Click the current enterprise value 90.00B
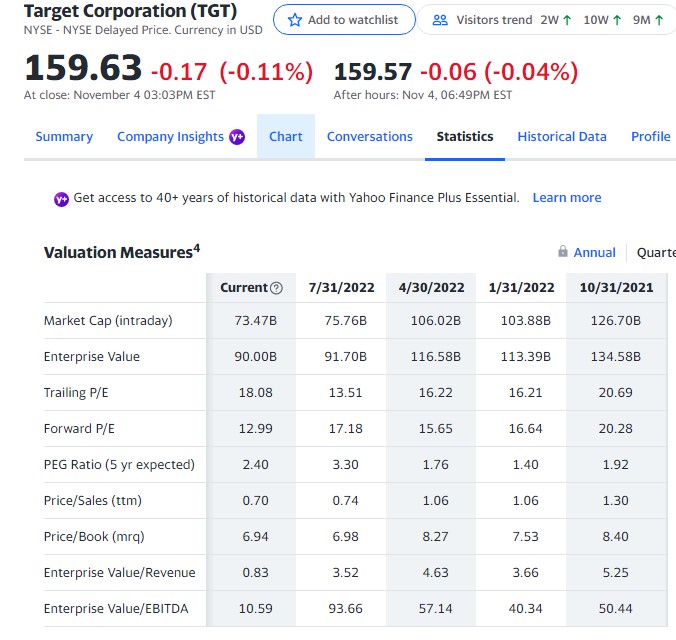 point(256,357)
